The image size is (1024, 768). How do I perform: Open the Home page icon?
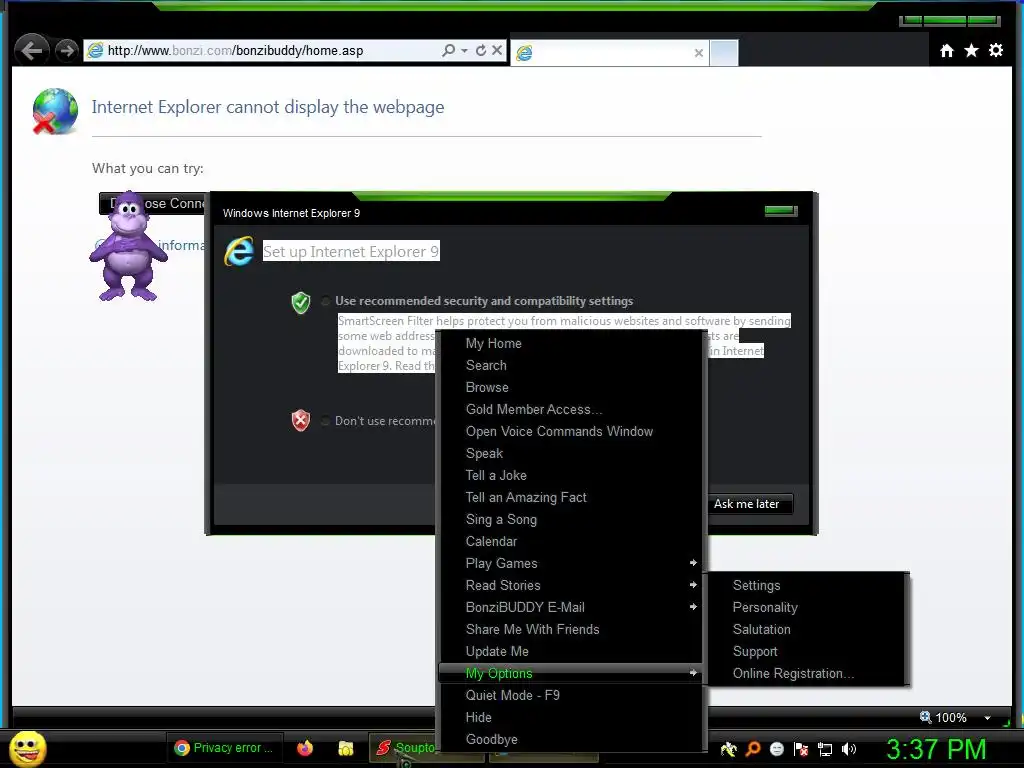(947, 50)
